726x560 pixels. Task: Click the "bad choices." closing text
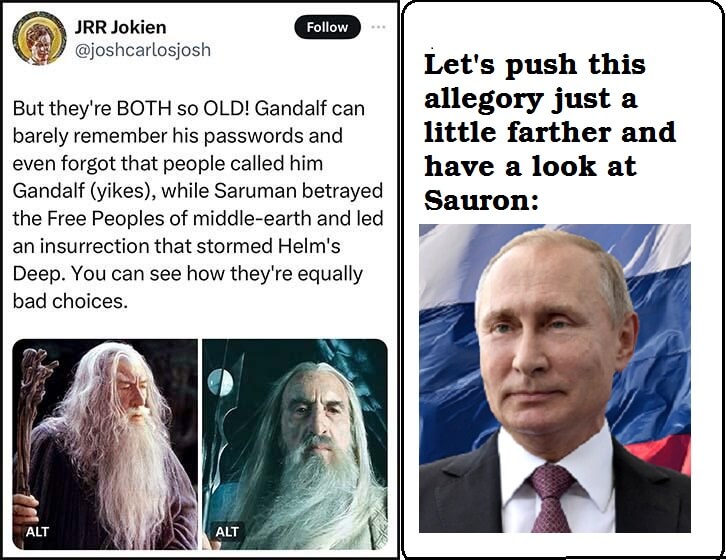click(x=70, y=302)
